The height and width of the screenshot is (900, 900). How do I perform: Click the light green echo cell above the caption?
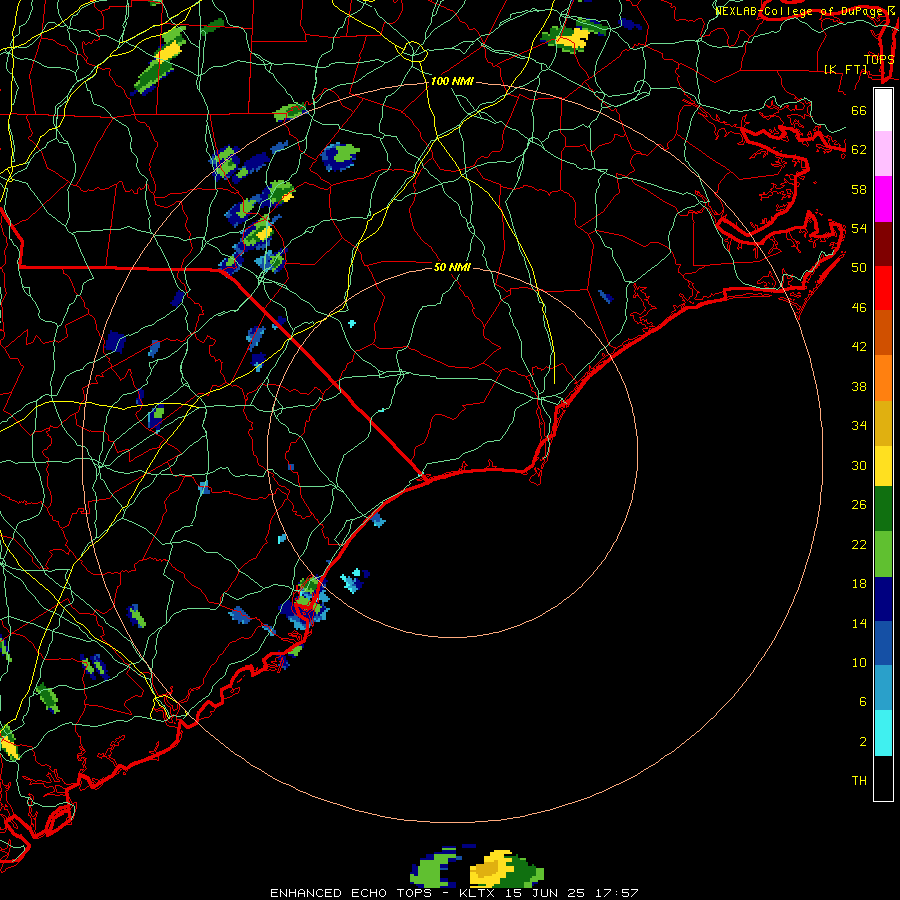tap(433, 870)
